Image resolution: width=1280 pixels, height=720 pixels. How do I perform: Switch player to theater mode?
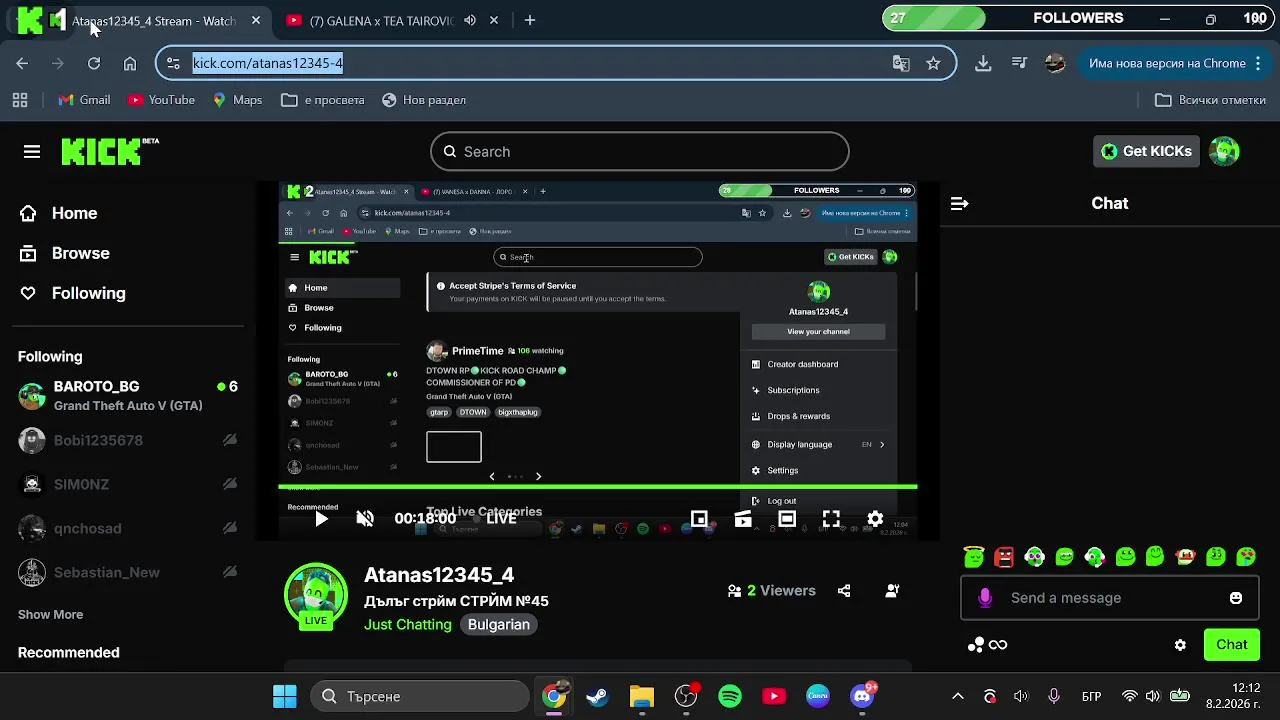[787, 518]
